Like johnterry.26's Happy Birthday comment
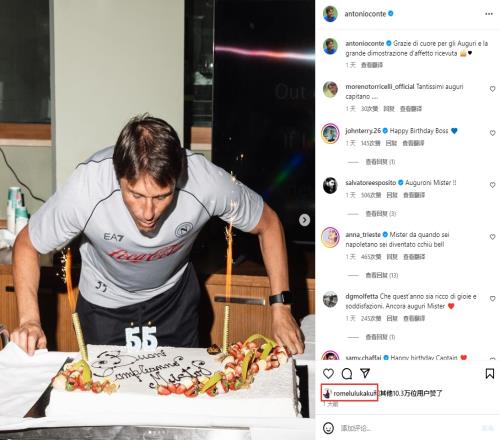Viewport: 500px width, 440px height. coord(492,133)
